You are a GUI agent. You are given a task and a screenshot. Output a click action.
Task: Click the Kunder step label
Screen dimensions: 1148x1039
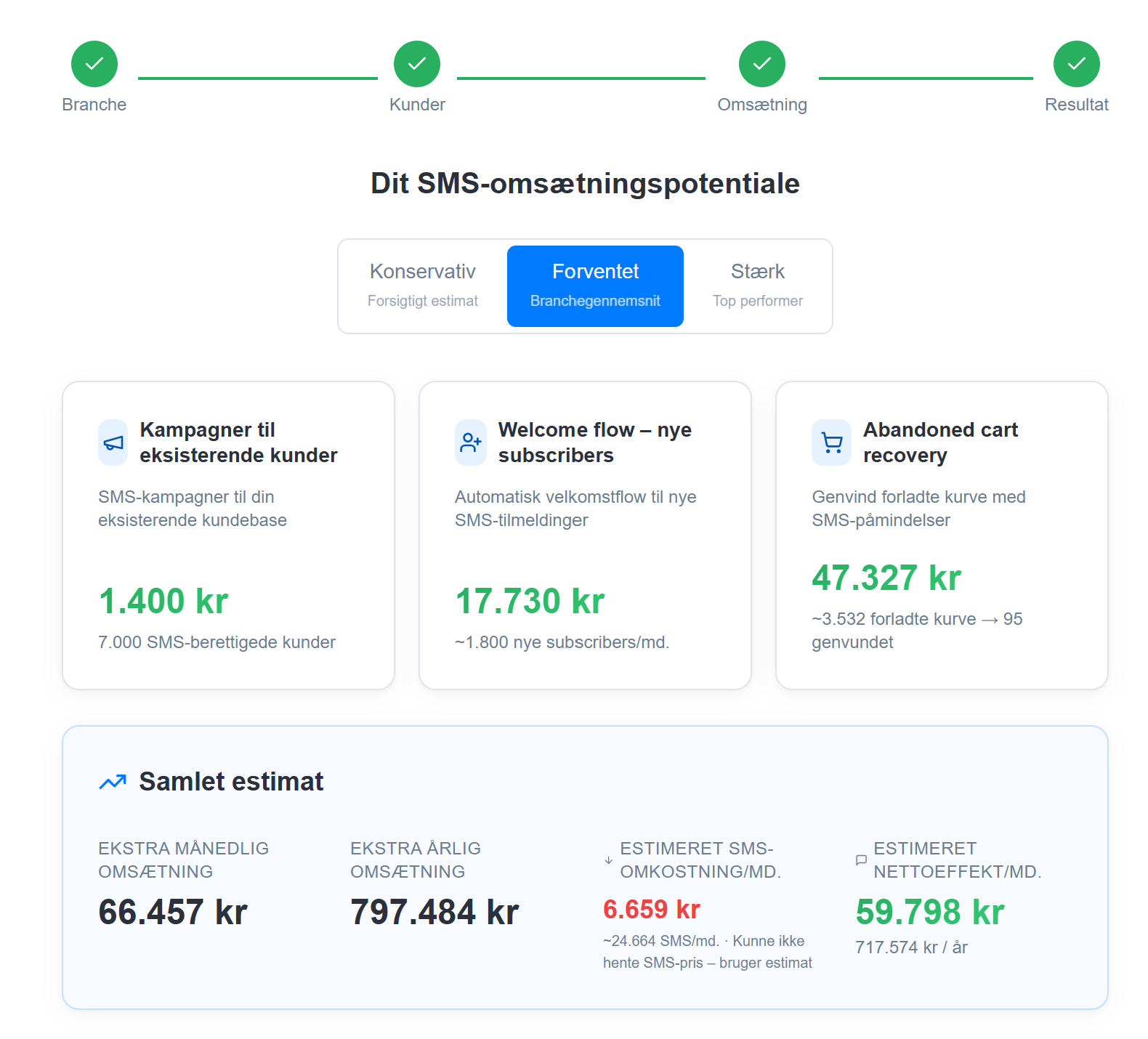tap(417, 105)
